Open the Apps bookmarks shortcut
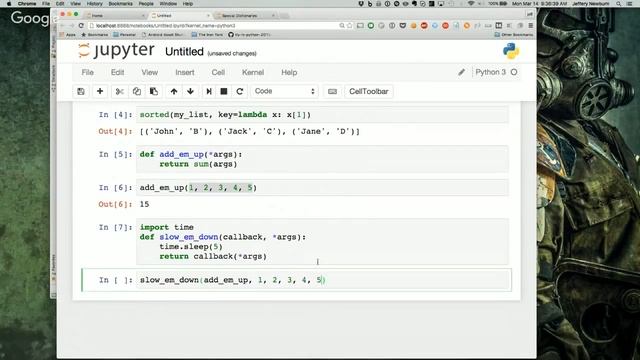The height and width of the screenshot is (360, 640). tap(68, 35)
